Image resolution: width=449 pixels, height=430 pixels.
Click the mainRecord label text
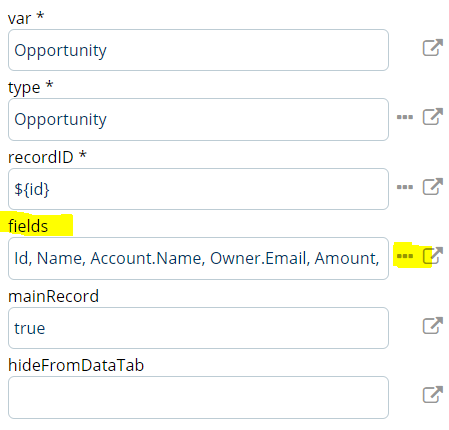pyautogui.click(x=53, y=296)
